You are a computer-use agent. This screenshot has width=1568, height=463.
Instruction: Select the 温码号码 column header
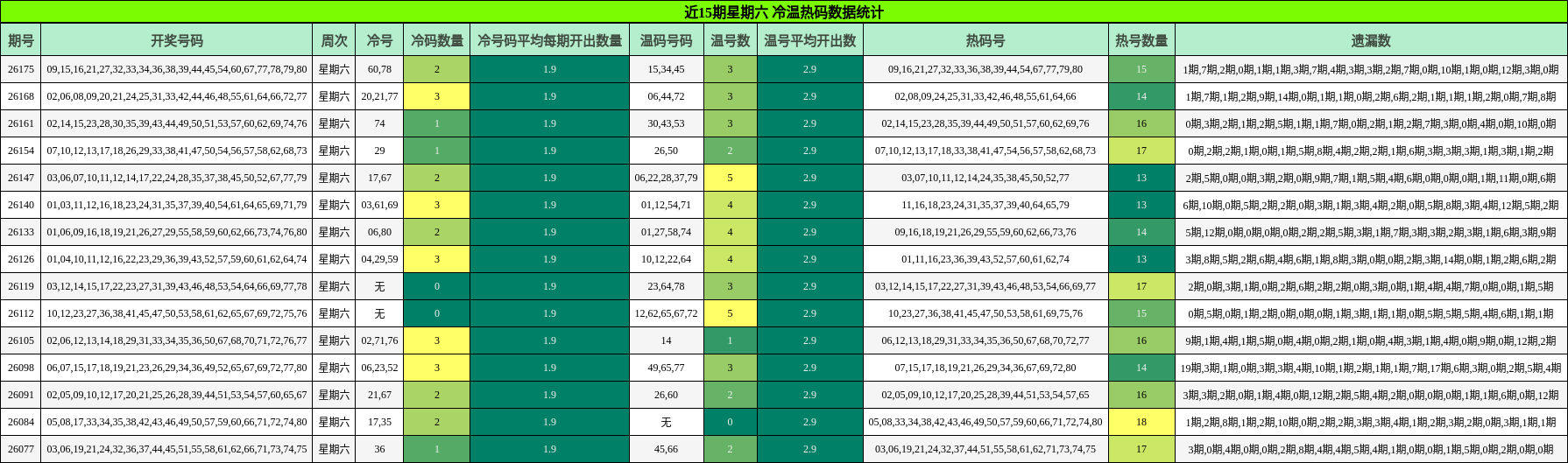pos(666,40)
